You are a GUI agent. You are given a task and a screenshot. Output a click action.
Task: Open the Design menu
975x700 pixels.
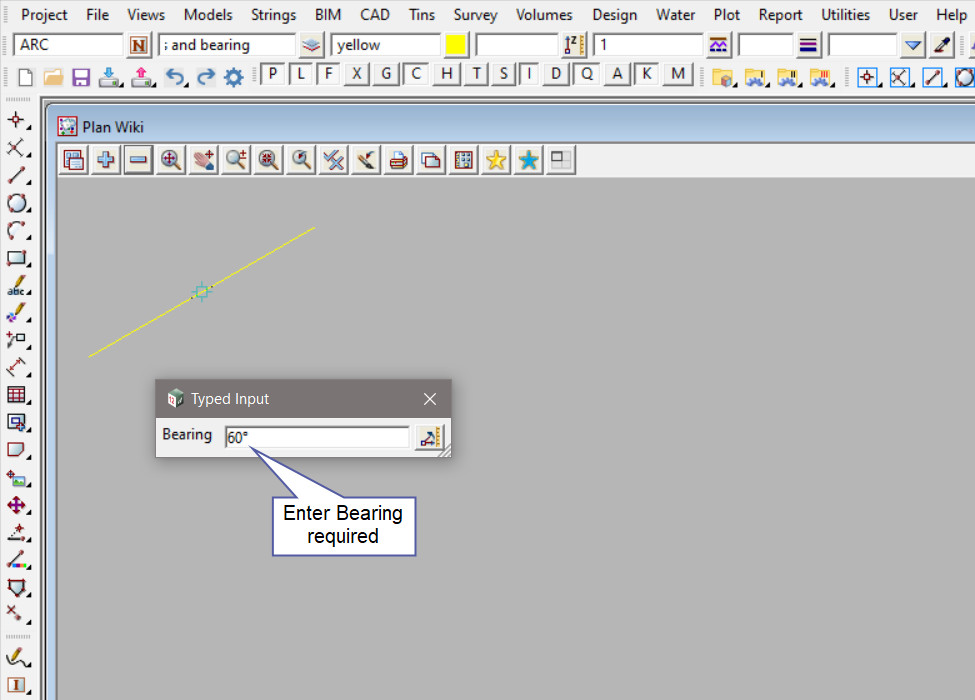[x=614, y=15]
